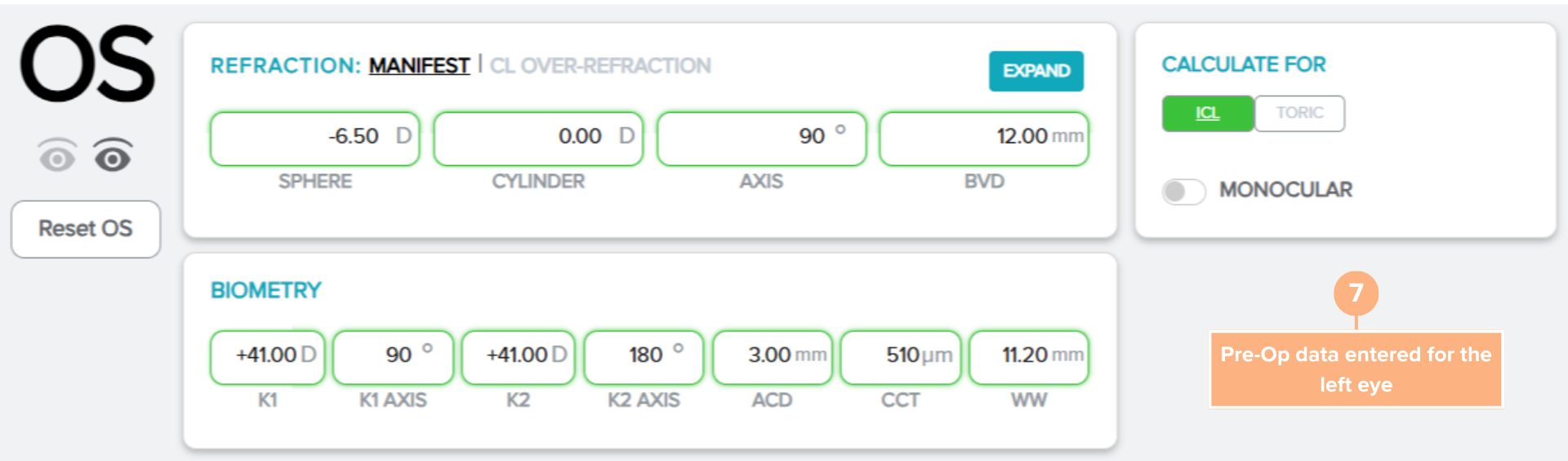Image resolution: width=1568 pixels, height=461 pixels.
Task: Click the K2 Axis field
Action: click(x=644, y=356)
